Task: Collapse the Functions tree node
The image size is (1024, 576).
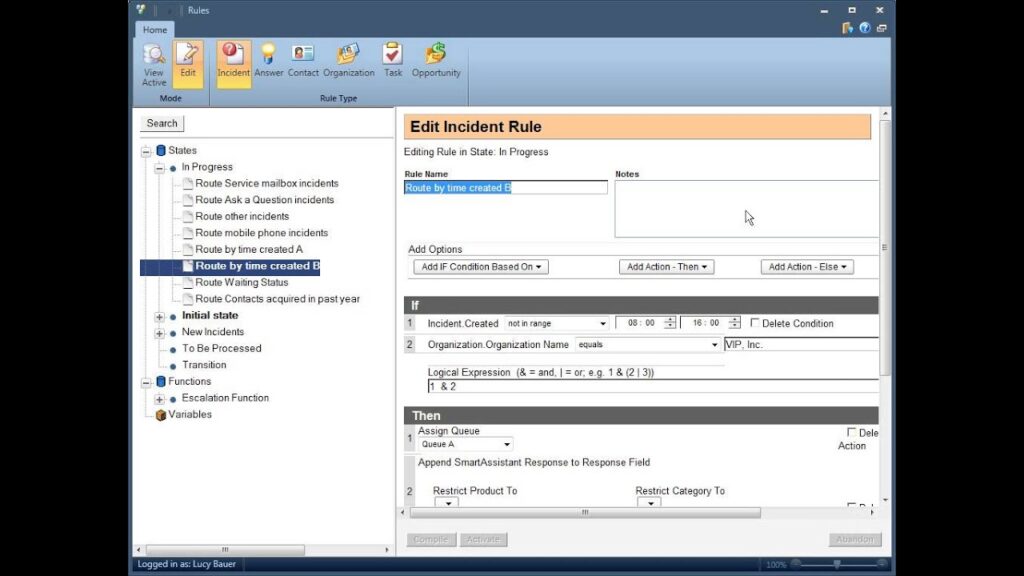Action: point(146,382)
